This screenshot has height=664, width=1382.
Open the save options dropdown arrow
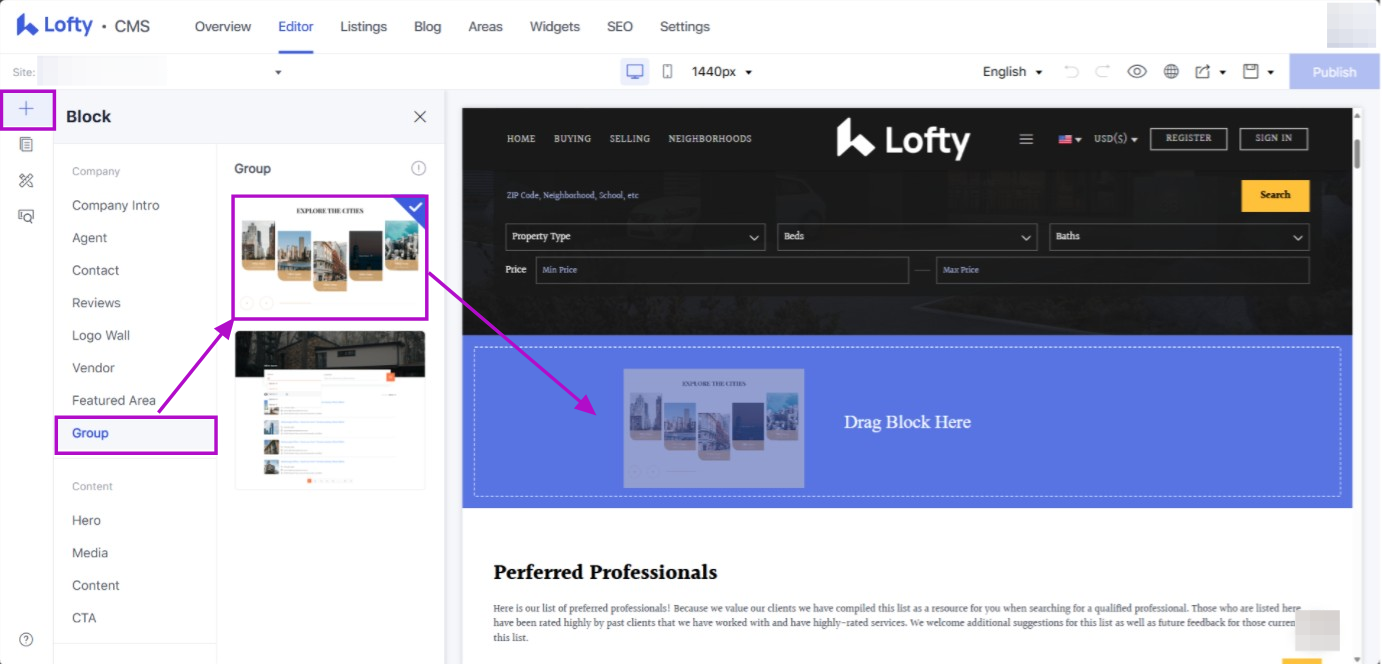coord(1271,73)
